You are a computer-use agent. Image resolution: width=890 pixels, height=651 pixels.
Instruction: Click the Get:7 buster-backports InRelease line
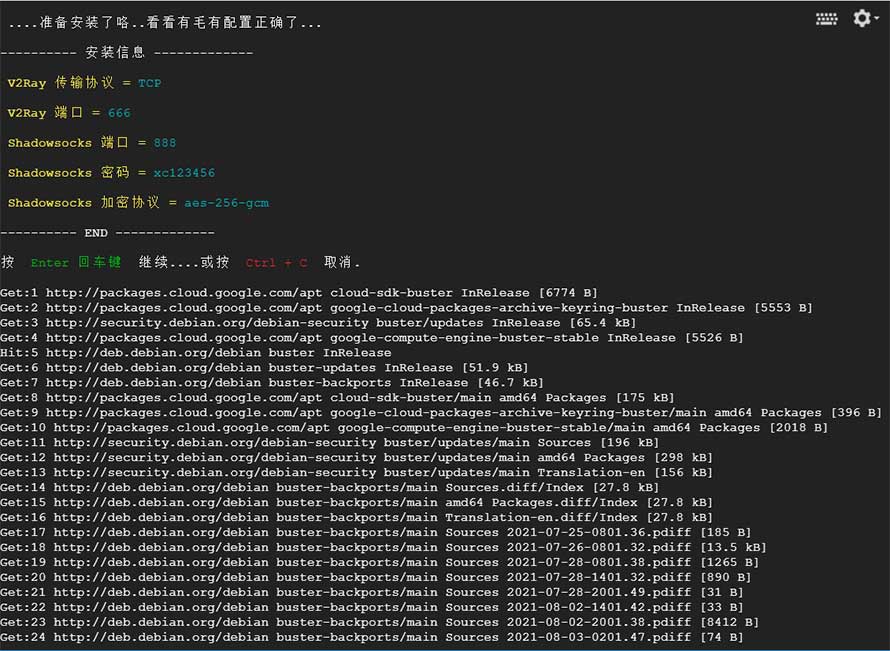(x=272, y=383)
